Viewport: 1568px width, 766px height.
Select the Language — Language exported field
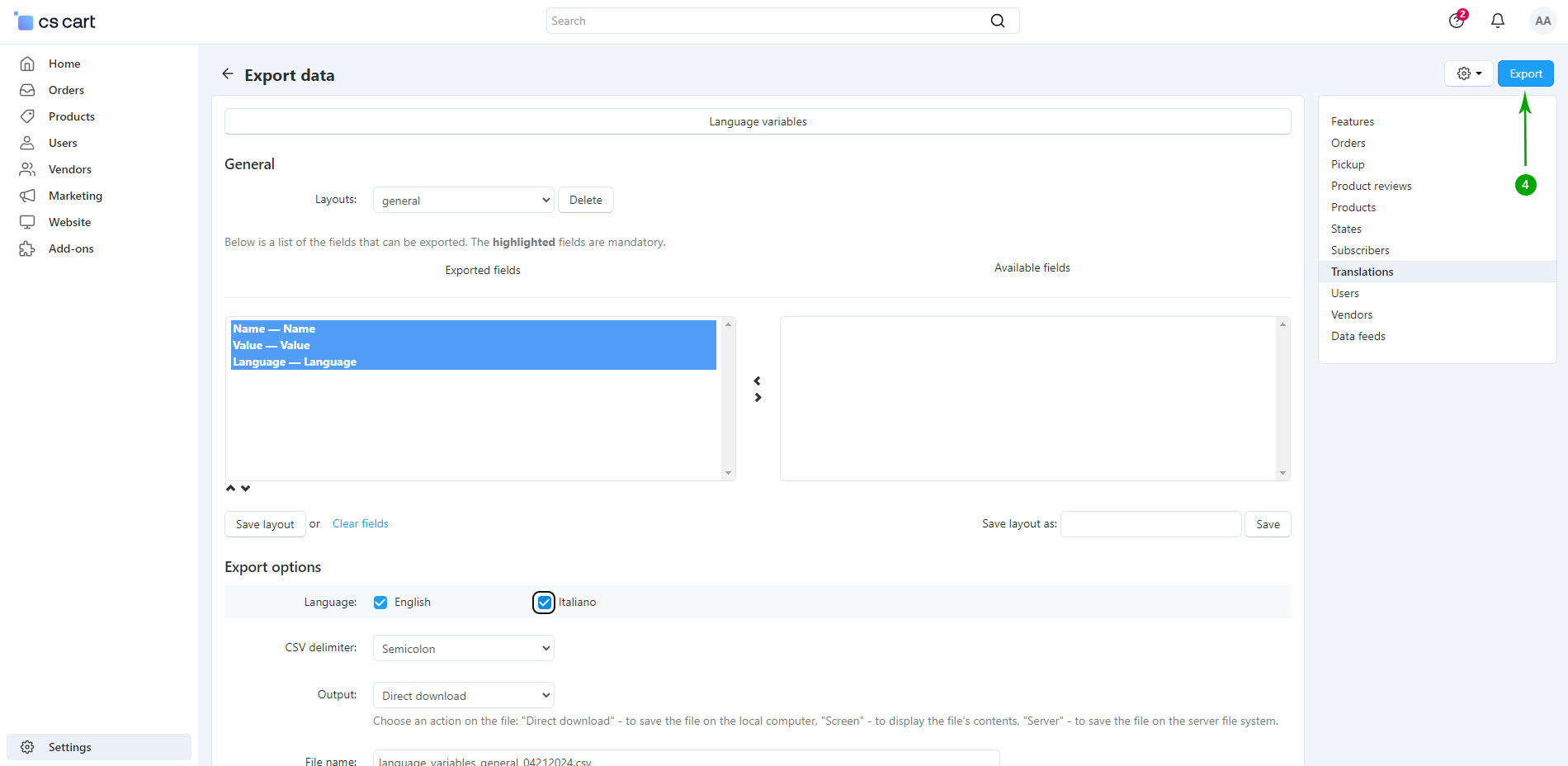click(x=295, y=362)
